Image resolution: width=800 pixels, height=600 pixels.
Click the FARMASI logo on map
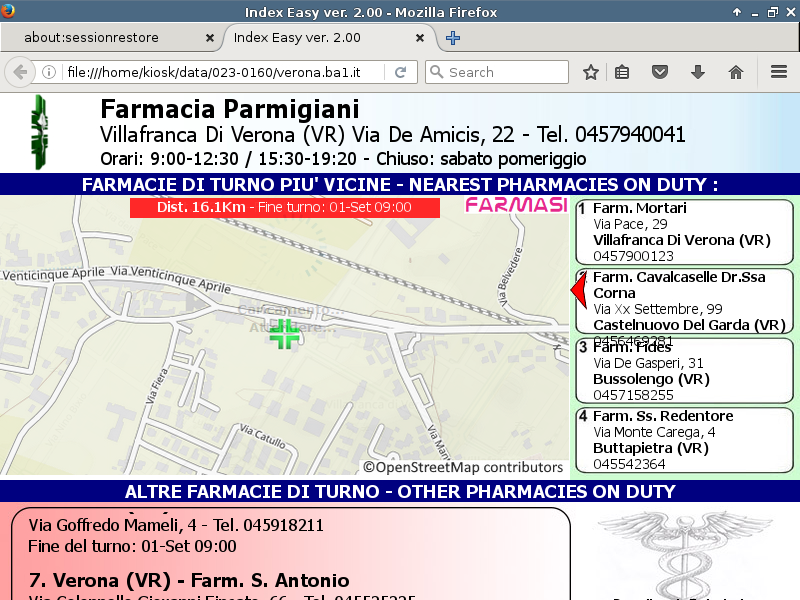pos(516,205)
